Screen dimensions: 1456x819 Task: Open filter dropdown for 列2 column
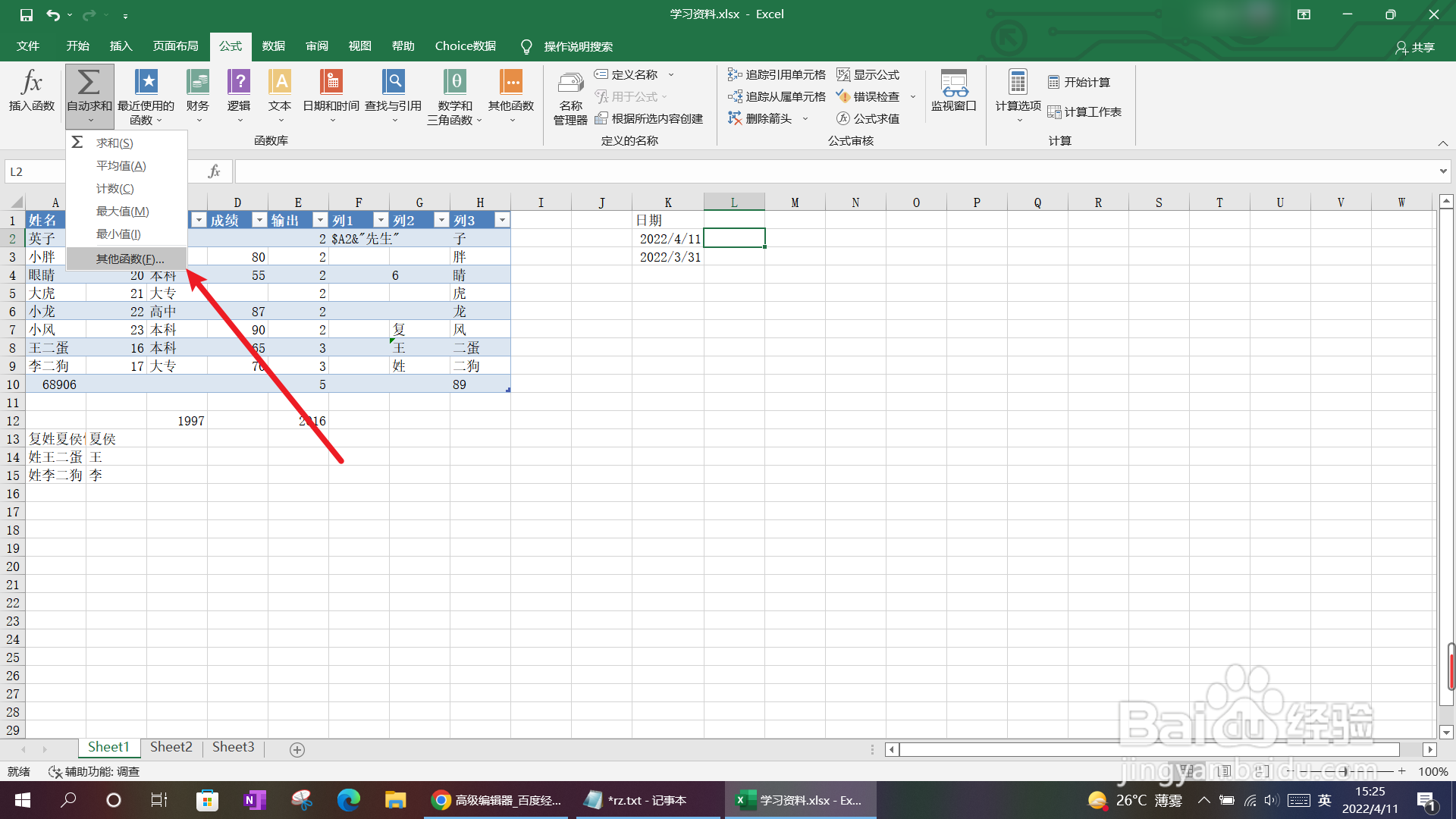point(441,220)
